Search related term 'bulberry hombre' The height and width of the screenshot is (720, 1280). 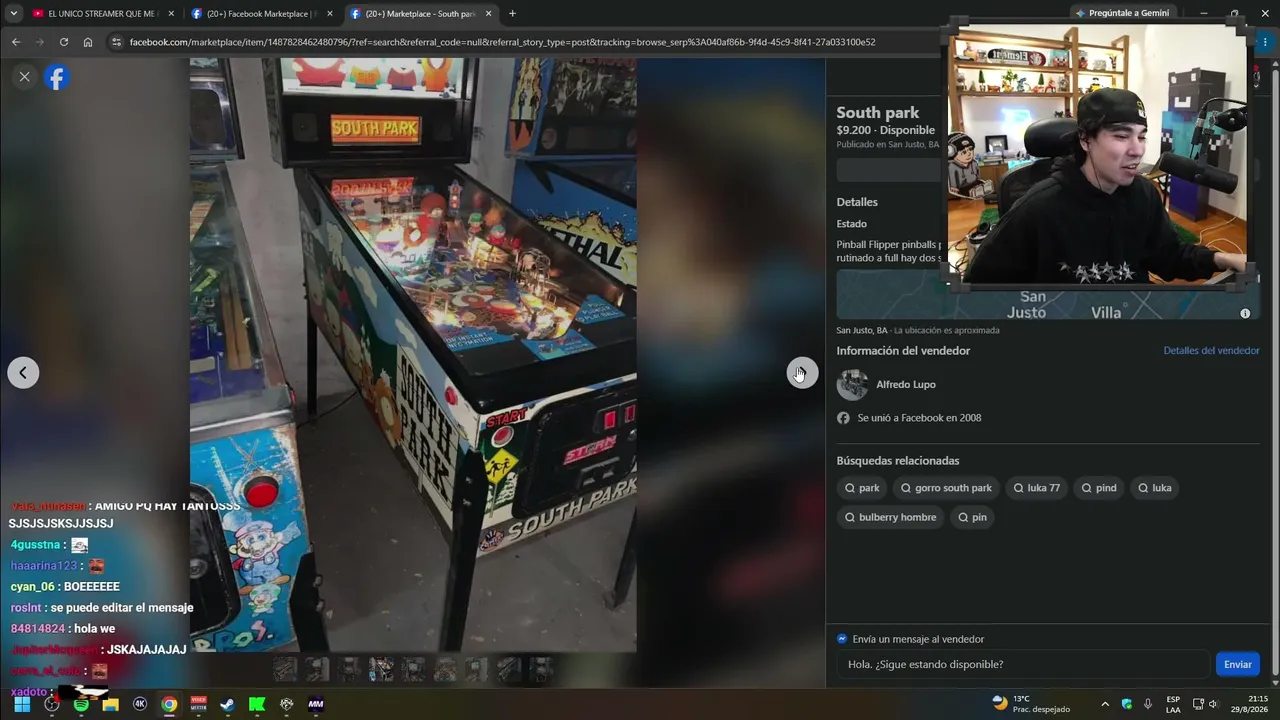890,517
